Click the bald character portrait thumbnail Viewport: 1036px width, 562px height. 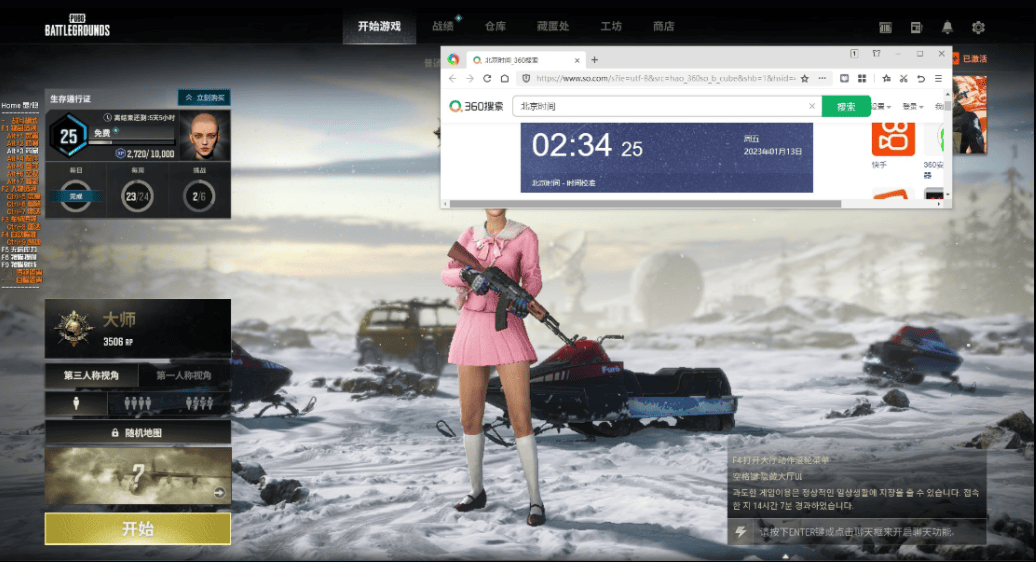coord(205,136)
